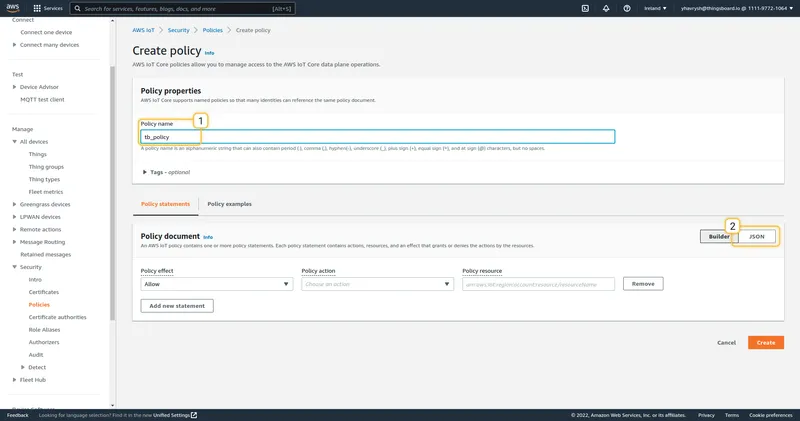Focus the AWS services search field
The image size is (800, 421).
tap(182, 9)
